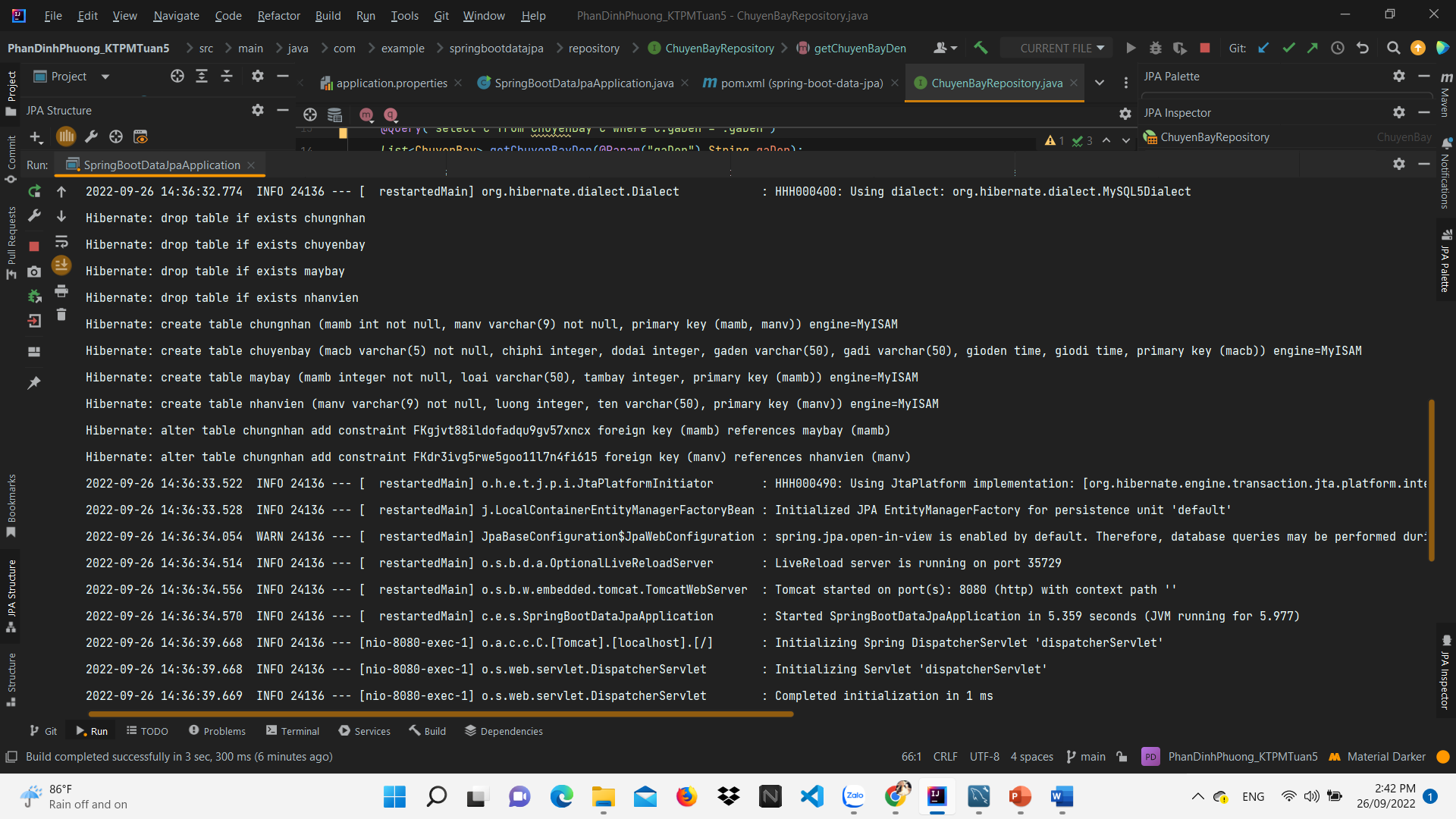The image size is (1456, 819).
Task: Open the CURRENT FILE run configuration dropdown
Action: pyautogui.click(x=1057, y=47)
